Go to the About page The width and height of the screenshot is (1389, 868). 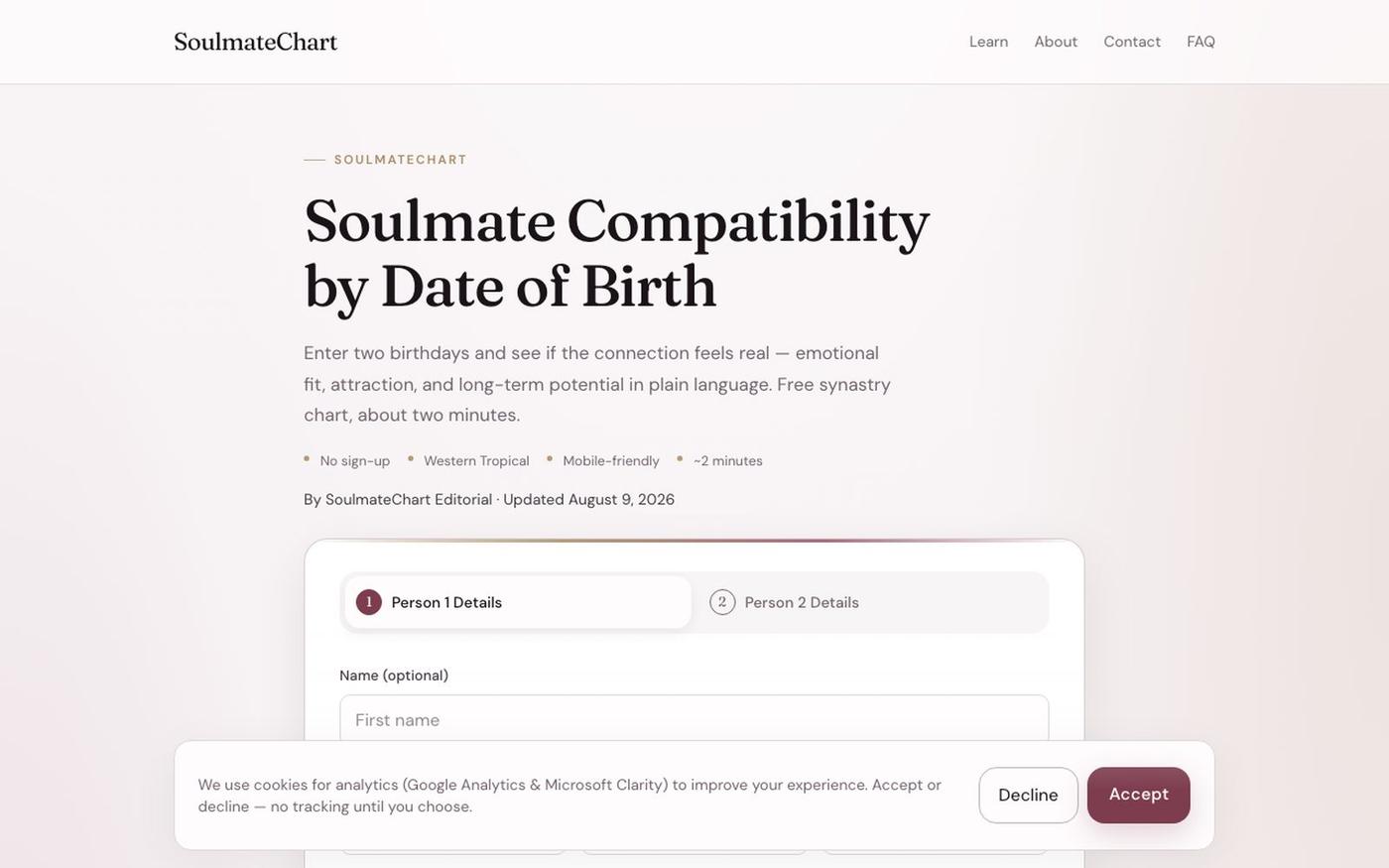click(x=1056, y=42)
